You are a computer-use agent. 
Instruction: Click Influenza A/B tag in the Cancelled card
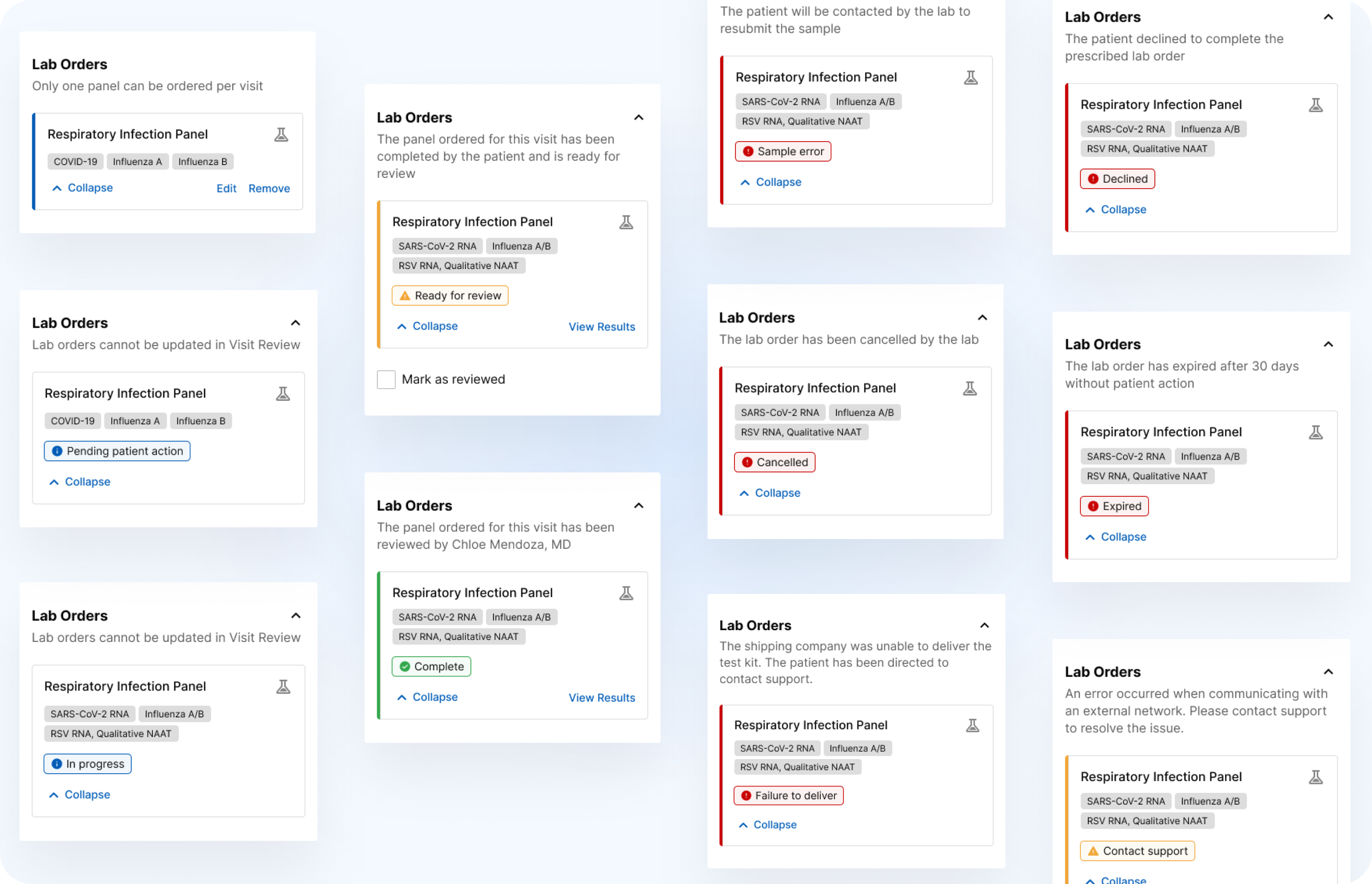pyautogui.click(x=864, y=413)
